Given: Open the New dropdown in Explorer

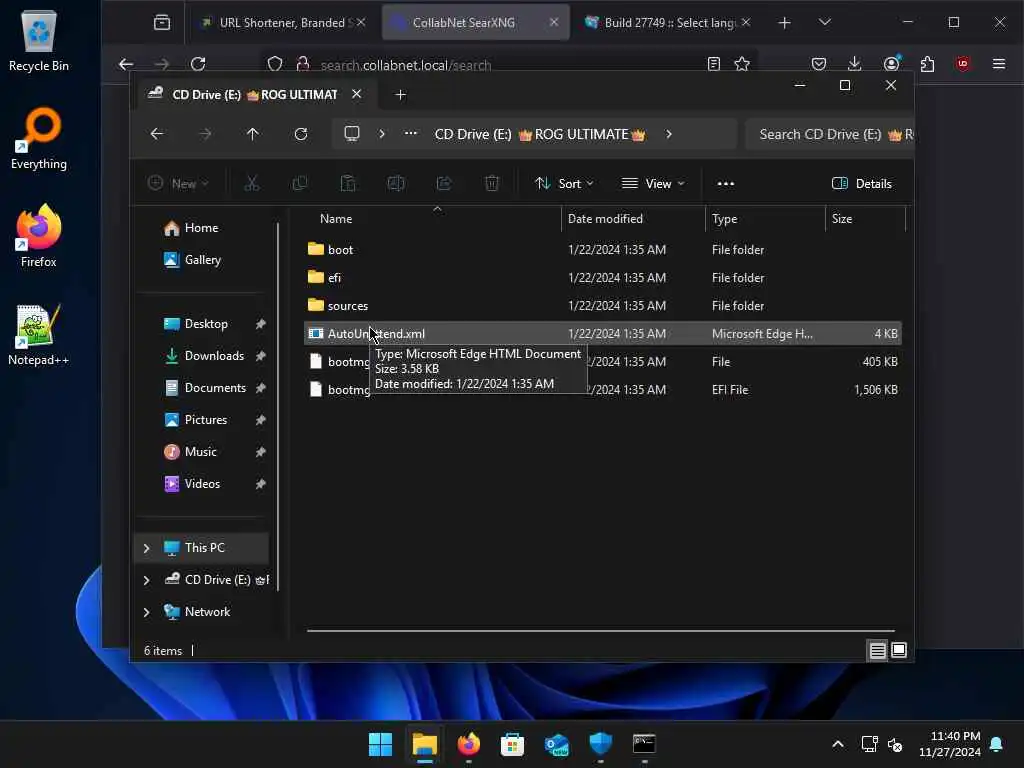Looking at the screenshot, I should click(178, 184).
